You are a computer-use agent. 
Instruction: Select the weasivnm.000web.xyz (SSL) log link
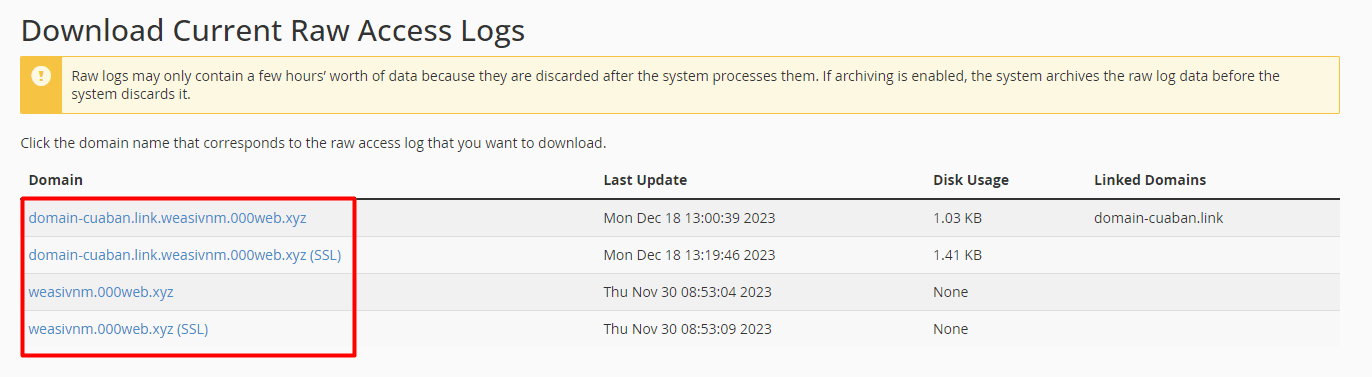coord(118,329)
